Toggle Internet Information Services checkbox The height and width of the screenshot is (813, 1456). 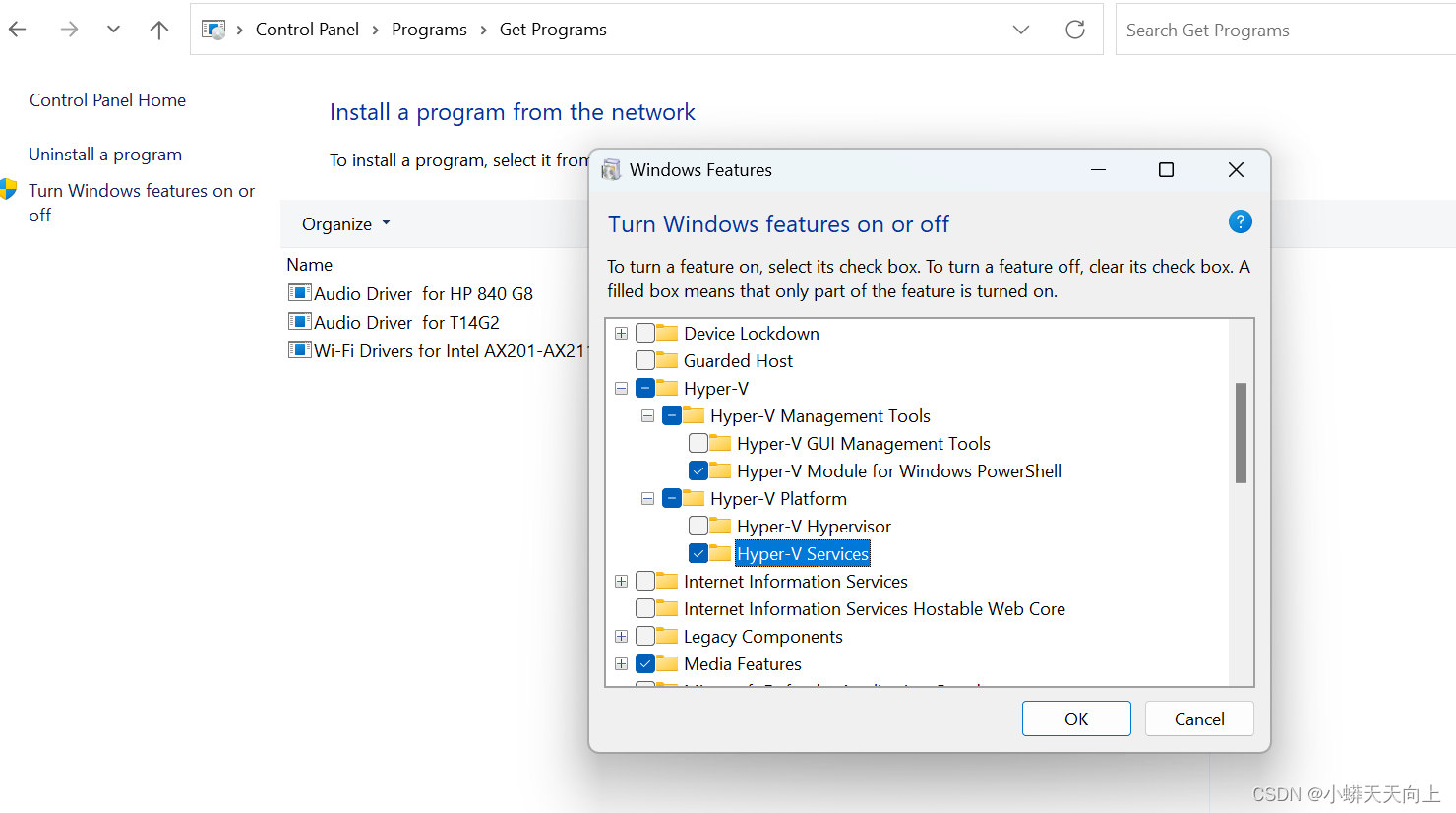(x=645, y=581)
